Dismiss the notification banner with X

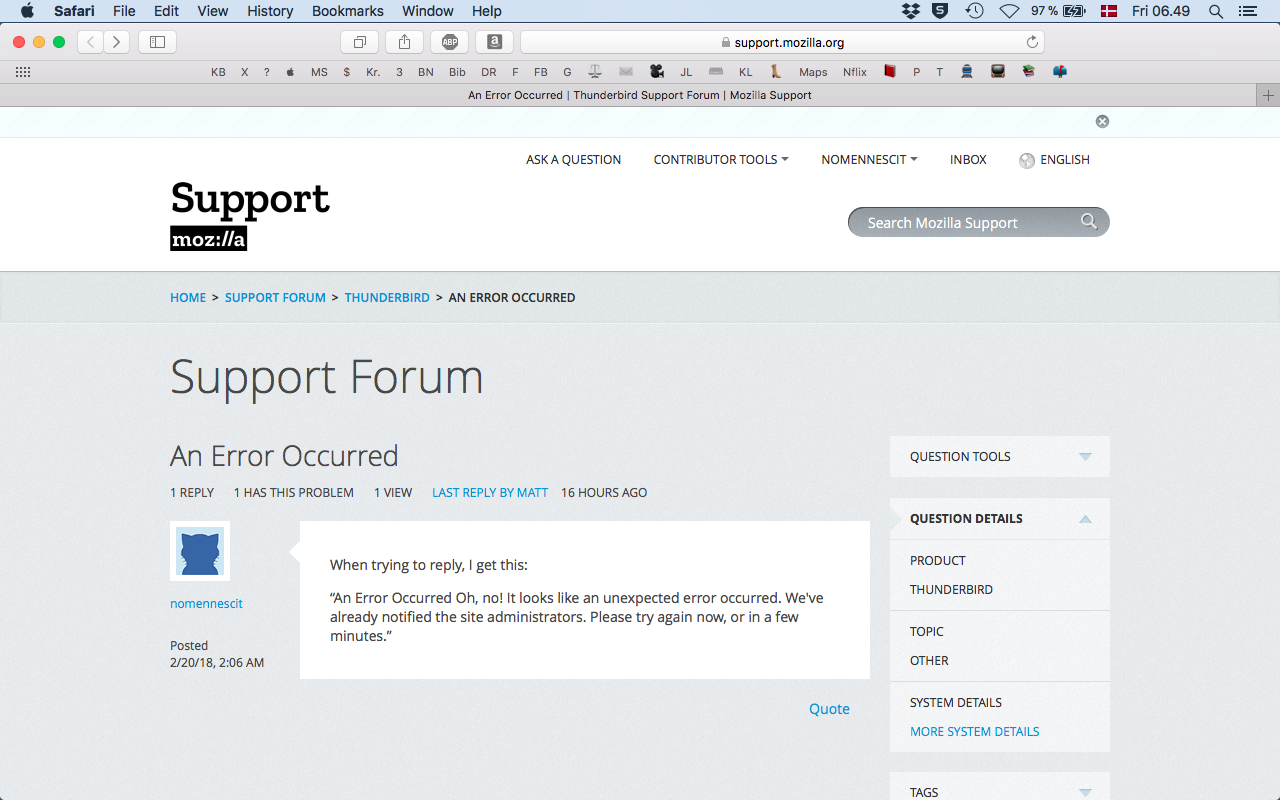[1102, 121]
